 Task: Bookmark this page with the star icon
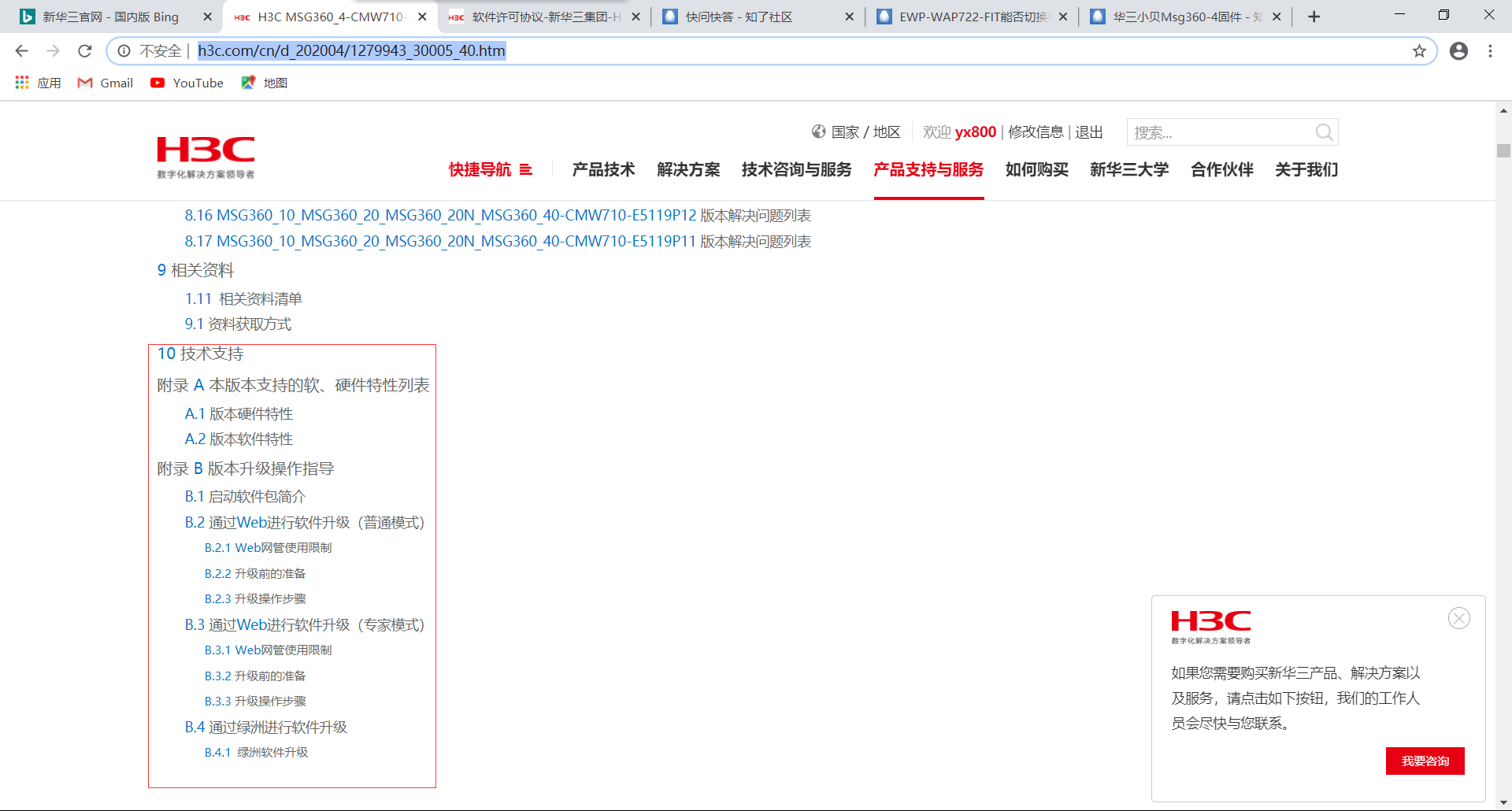(1419, 51)
